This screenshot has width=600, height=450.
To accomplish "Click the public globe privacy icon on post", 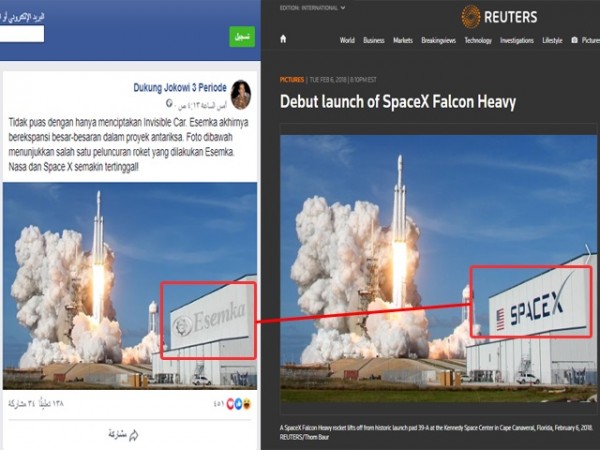I will pos(169,103).
